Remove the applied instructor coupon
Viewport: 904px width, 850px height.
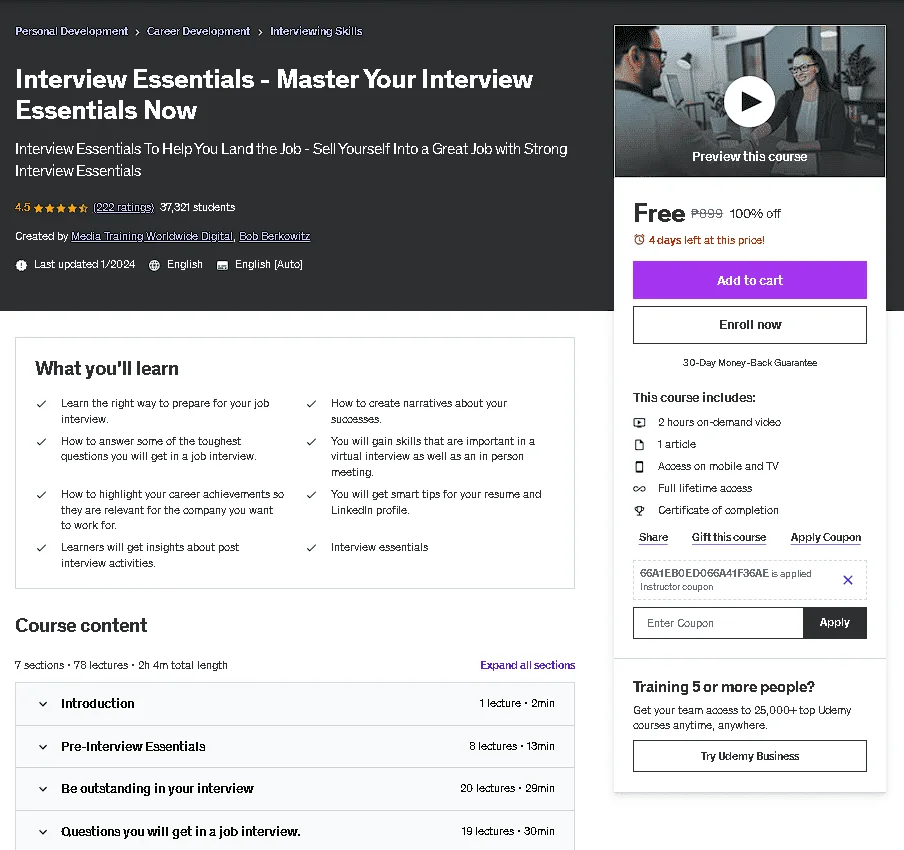(x=848, y=580)
